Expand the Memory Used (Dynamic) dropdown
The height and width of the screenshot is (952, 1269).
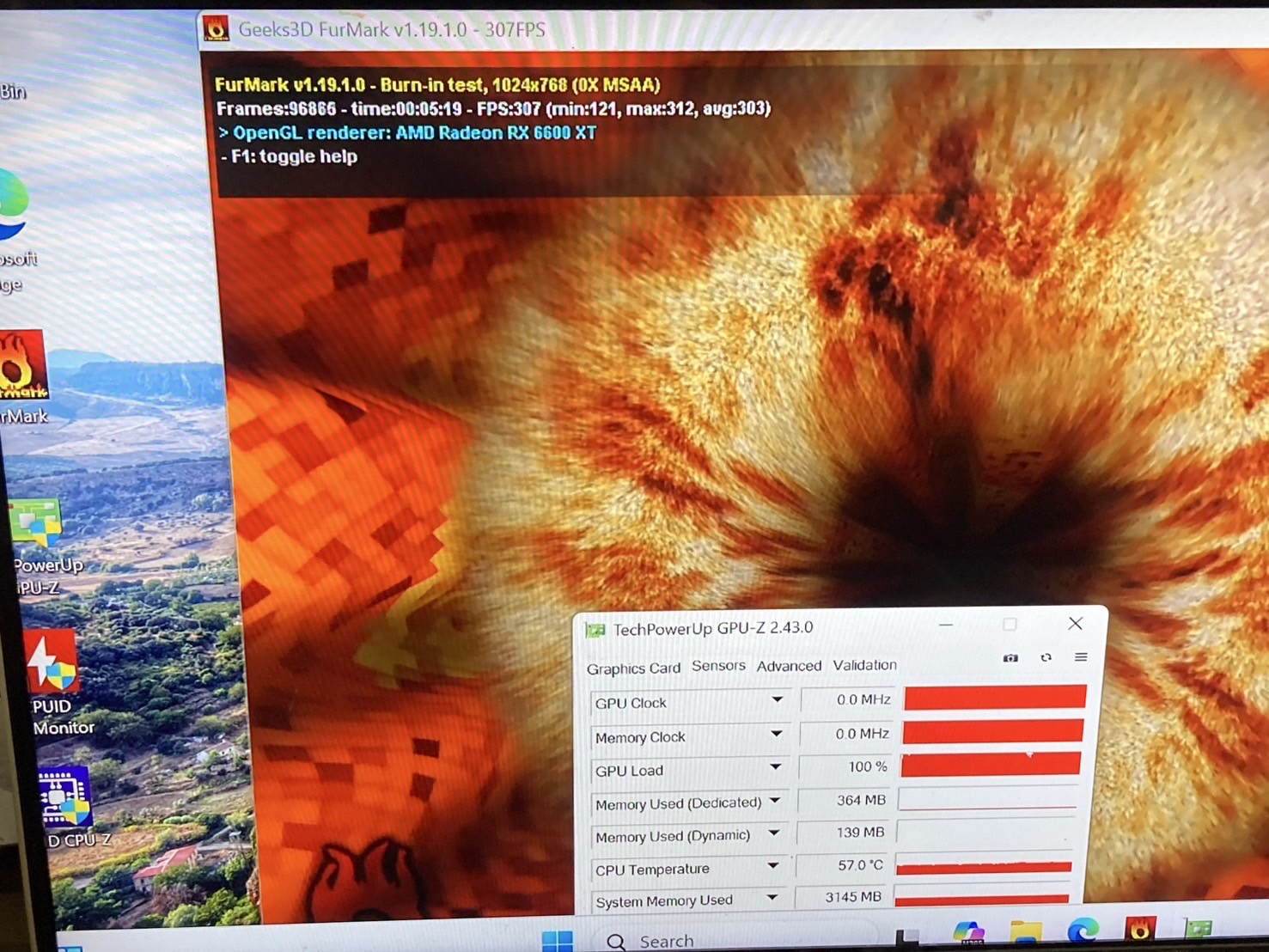click(773, 833)
